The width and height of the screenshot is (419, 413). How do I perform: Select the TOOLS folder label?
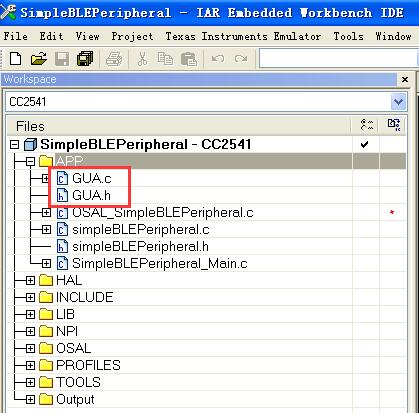[x=78, y=382]
